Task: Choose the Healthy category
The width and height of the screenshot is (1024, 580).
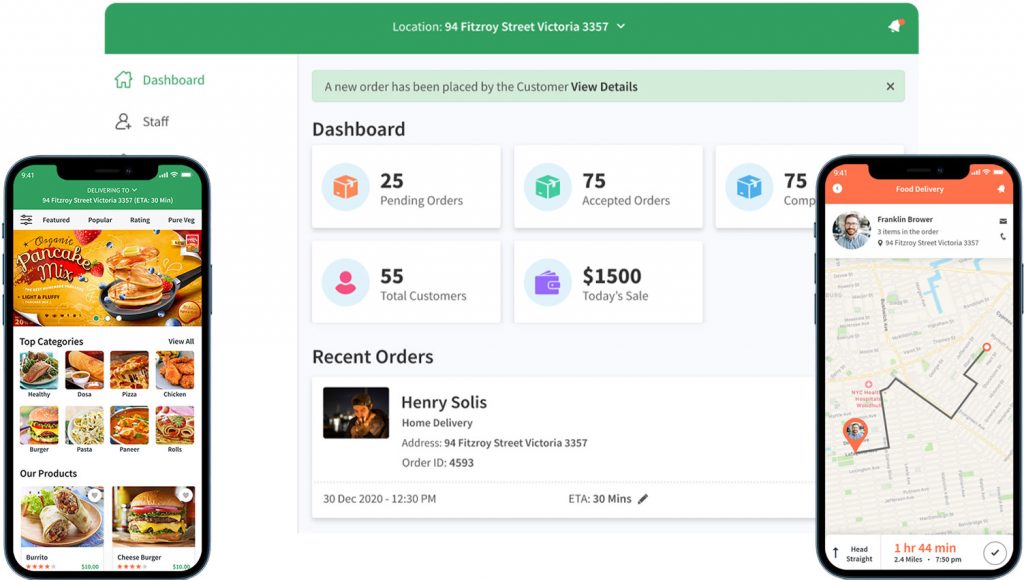Action: pos(39,374)
